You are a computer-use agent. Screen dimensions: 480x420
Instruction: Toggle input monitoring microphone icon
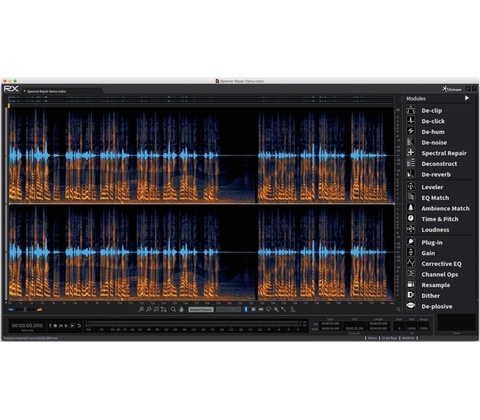click(x=50, y=325)
